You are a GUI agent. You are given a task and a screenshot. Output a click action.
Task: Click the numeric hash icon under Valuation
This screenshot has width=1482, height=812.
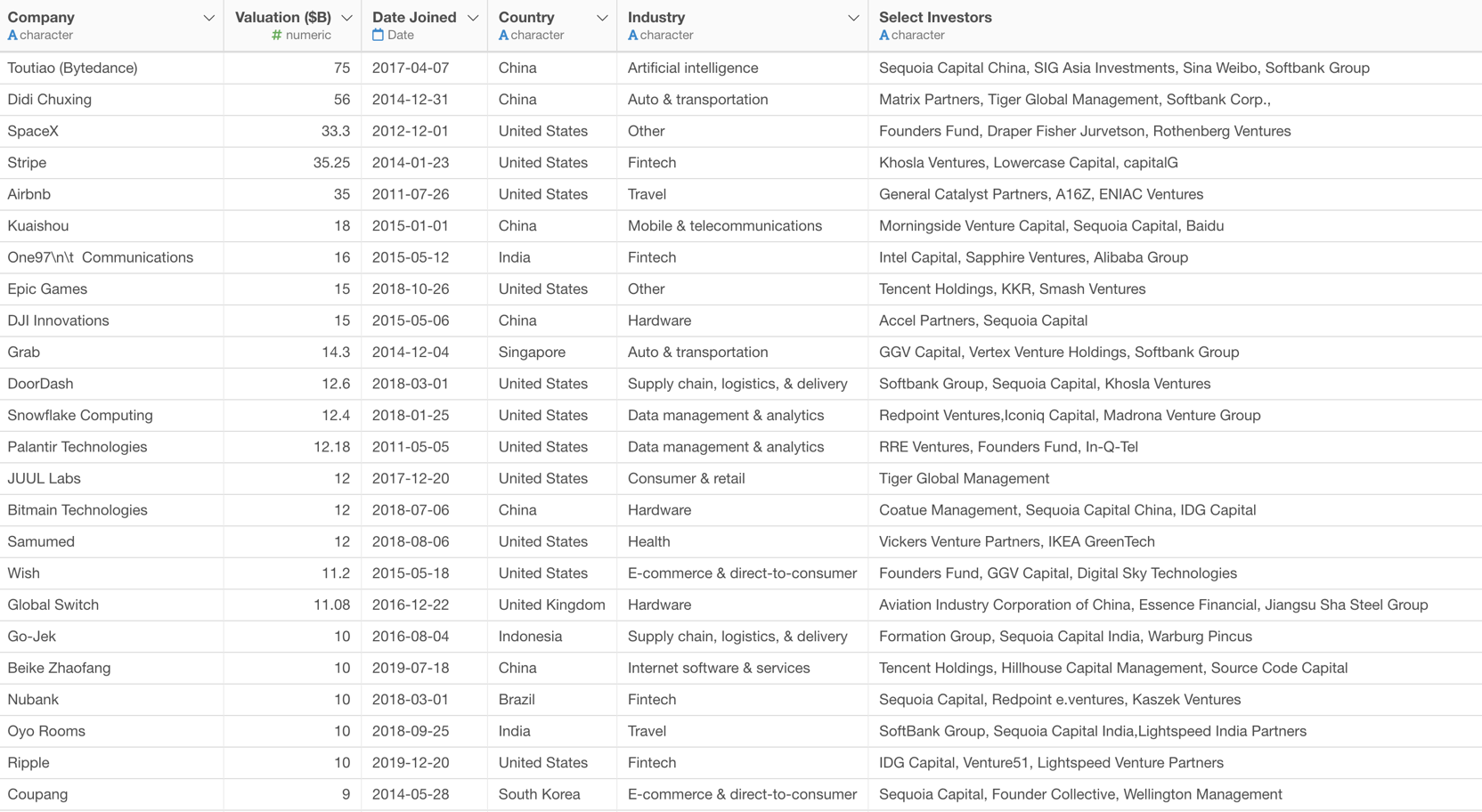pyautogui.click(x=277, y=36)
